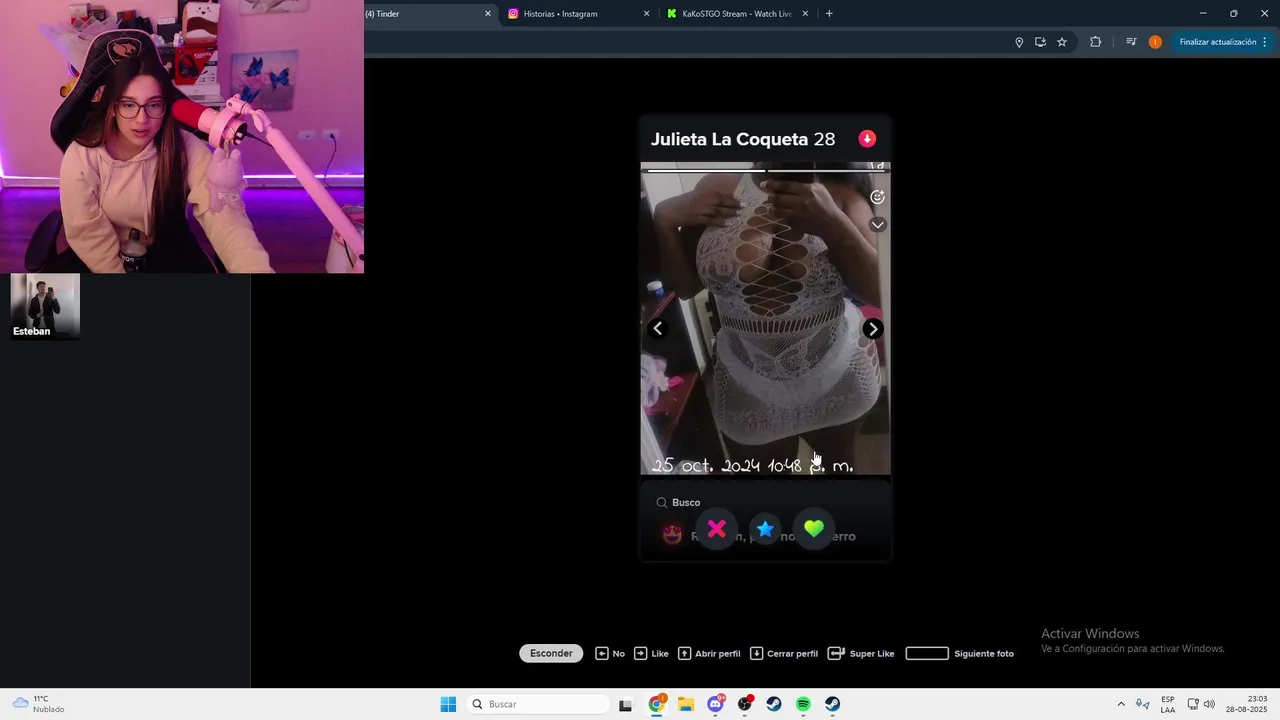Open the volume control in system tray
The height and width of the screenshot is (720, 1280).
coord(1209,704)
